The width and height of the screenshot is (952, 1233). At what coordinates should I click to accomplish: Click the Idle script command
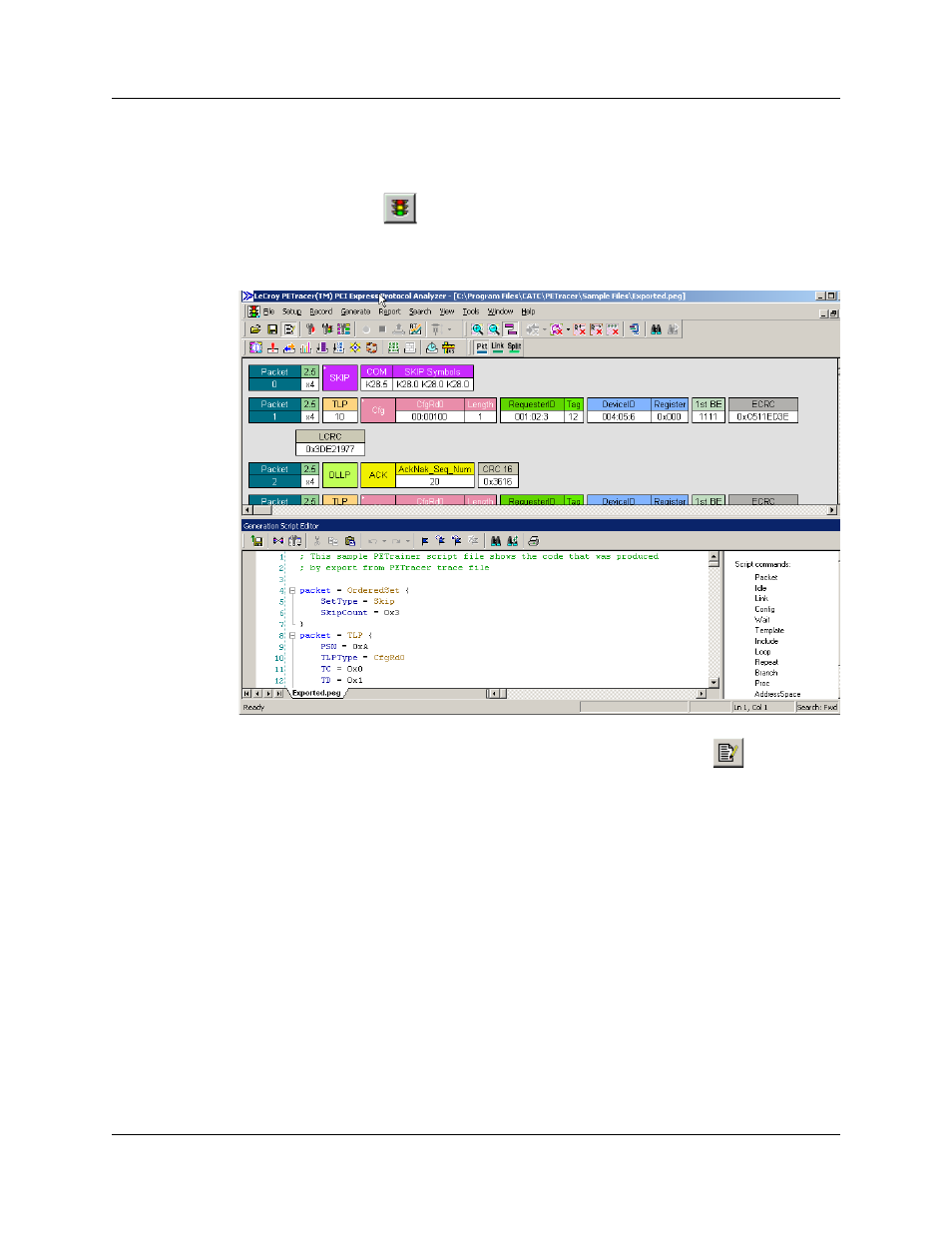760,588
